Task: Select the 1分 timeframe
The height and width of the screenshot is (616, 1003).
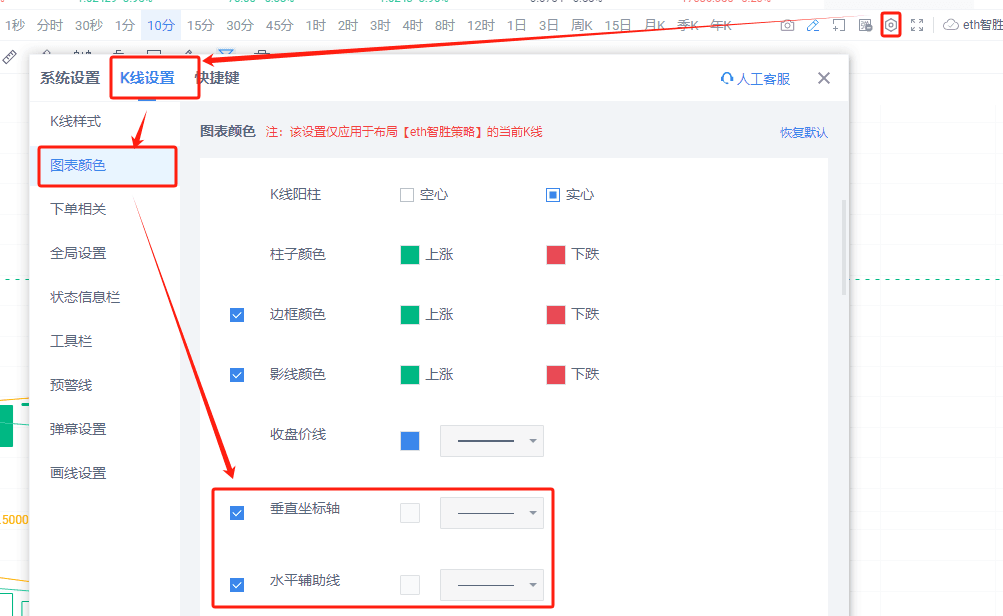Action: click(x=125, y=26)
